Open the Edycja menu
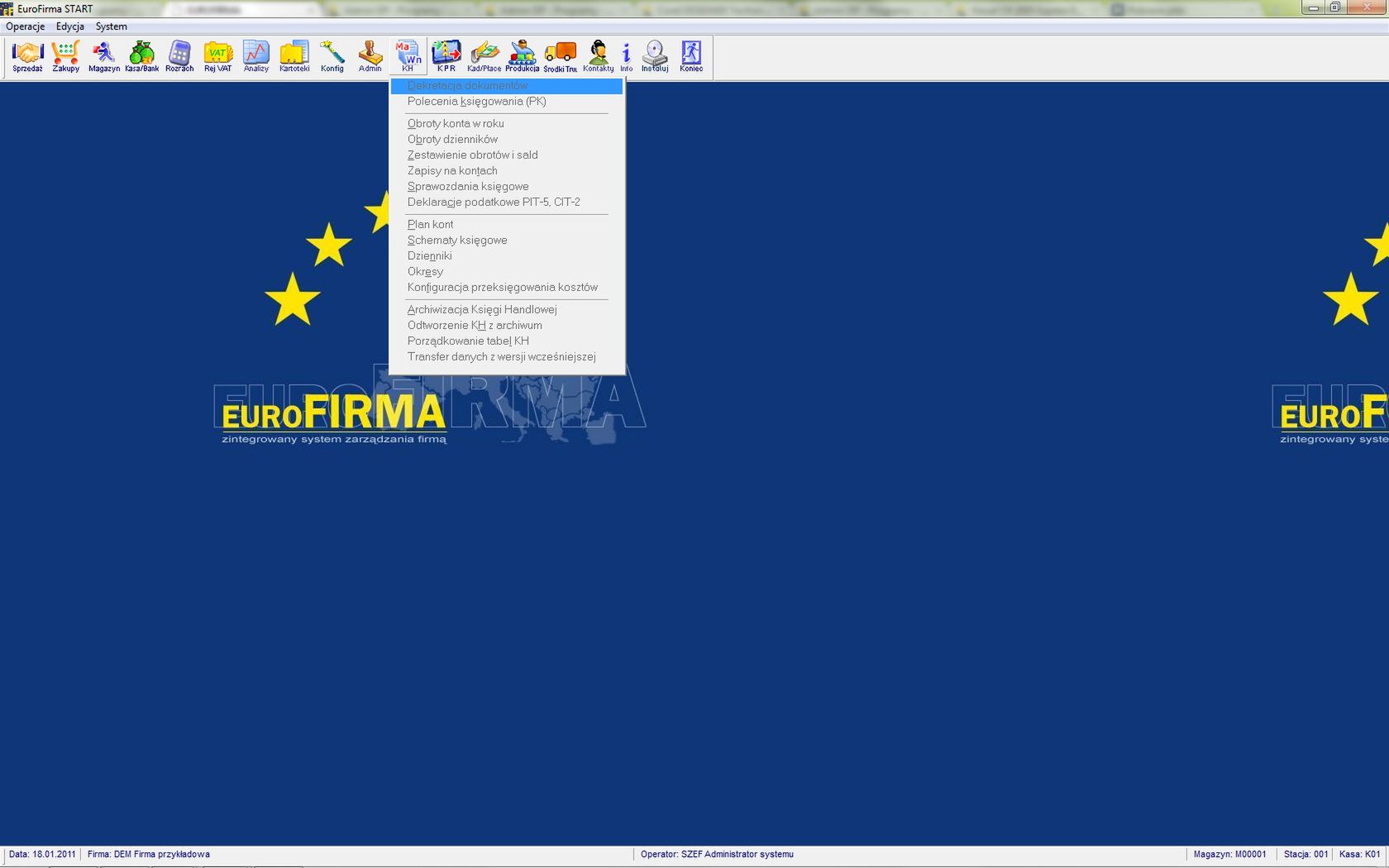 coord(70,26)
